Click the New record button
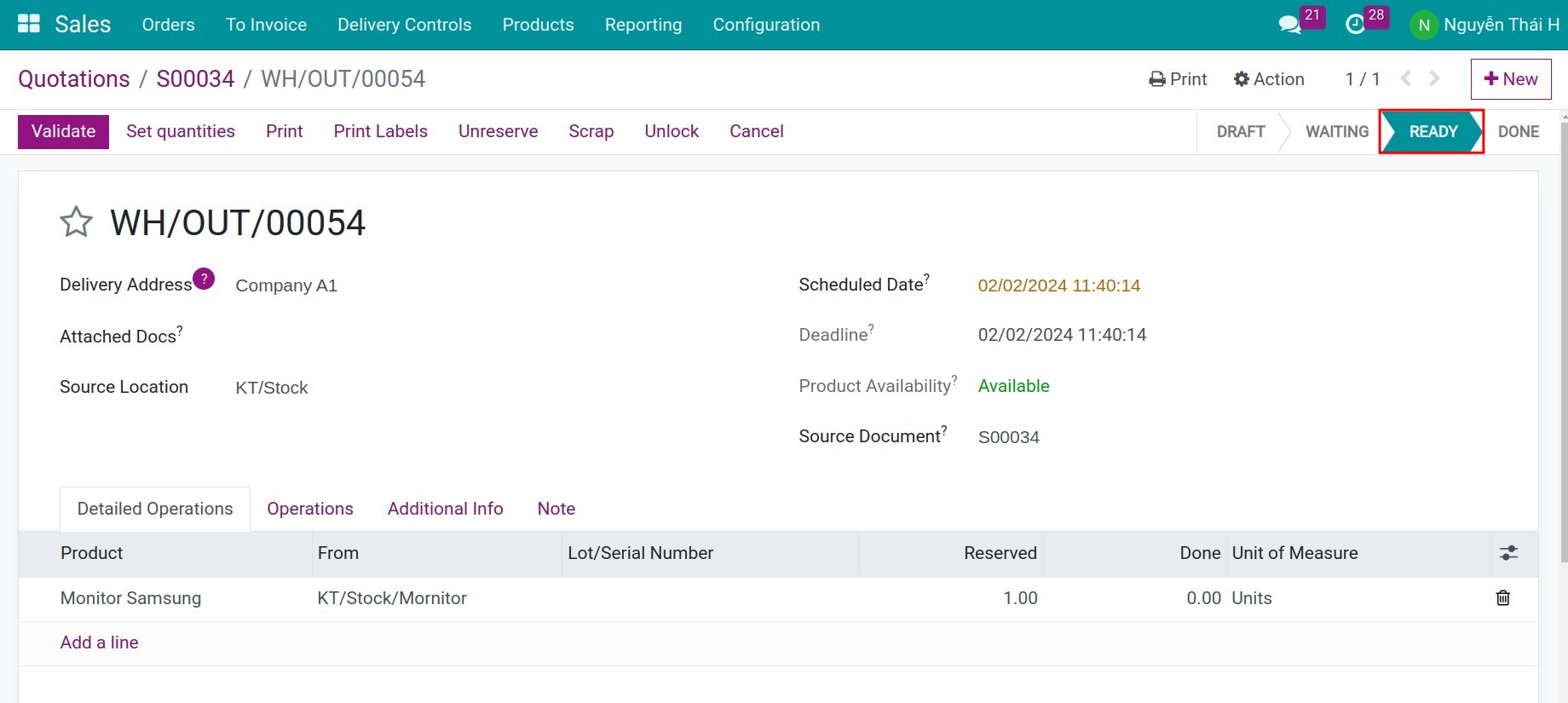The width and height of the screenshot is (1568, 703). [x=1510, y=79]
